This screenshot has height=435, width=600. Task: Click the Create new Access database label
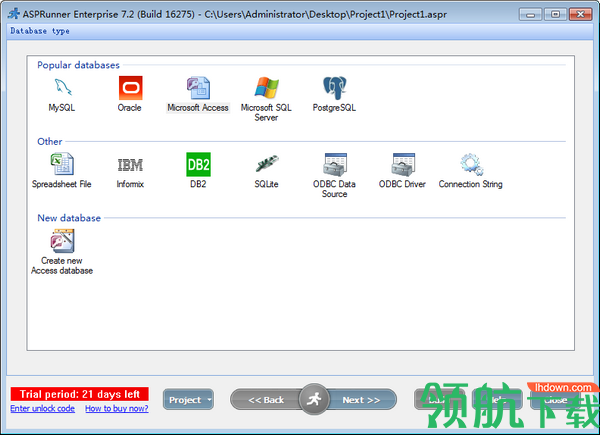point(62,266)
